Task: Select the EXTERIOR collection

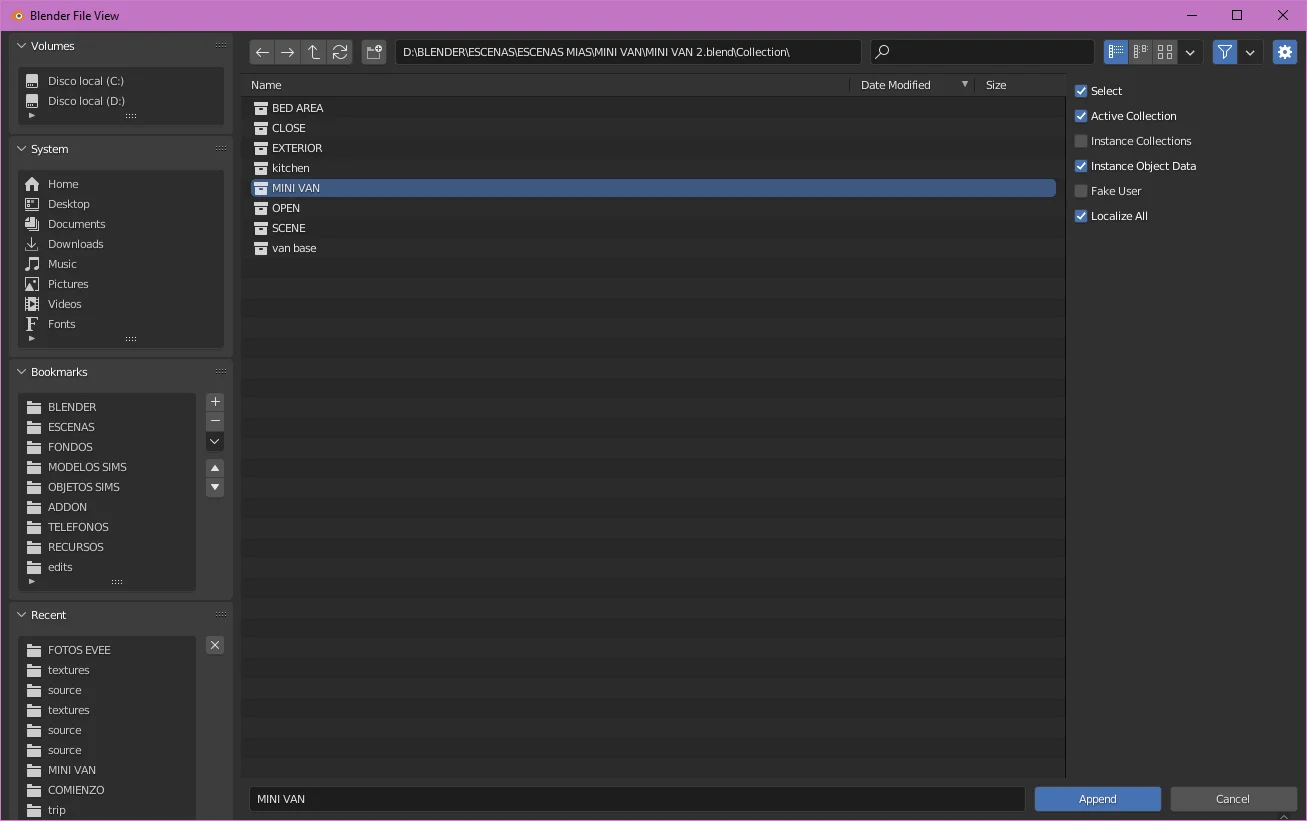Action: (297, 148)
